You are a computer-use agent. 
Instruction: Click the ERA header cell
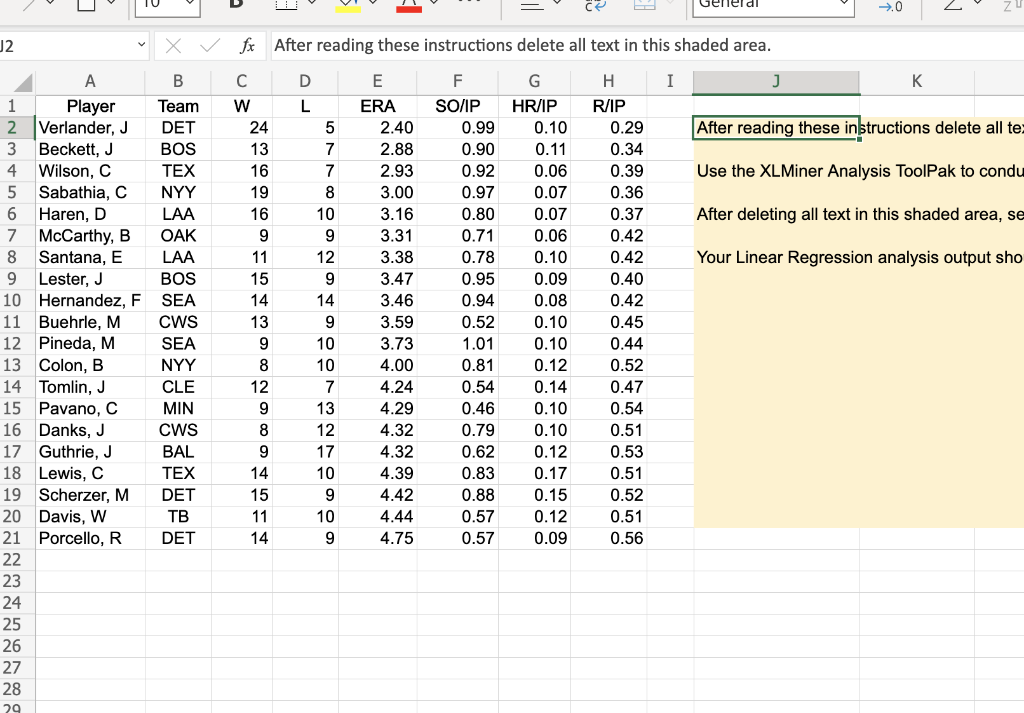[377, 106]
